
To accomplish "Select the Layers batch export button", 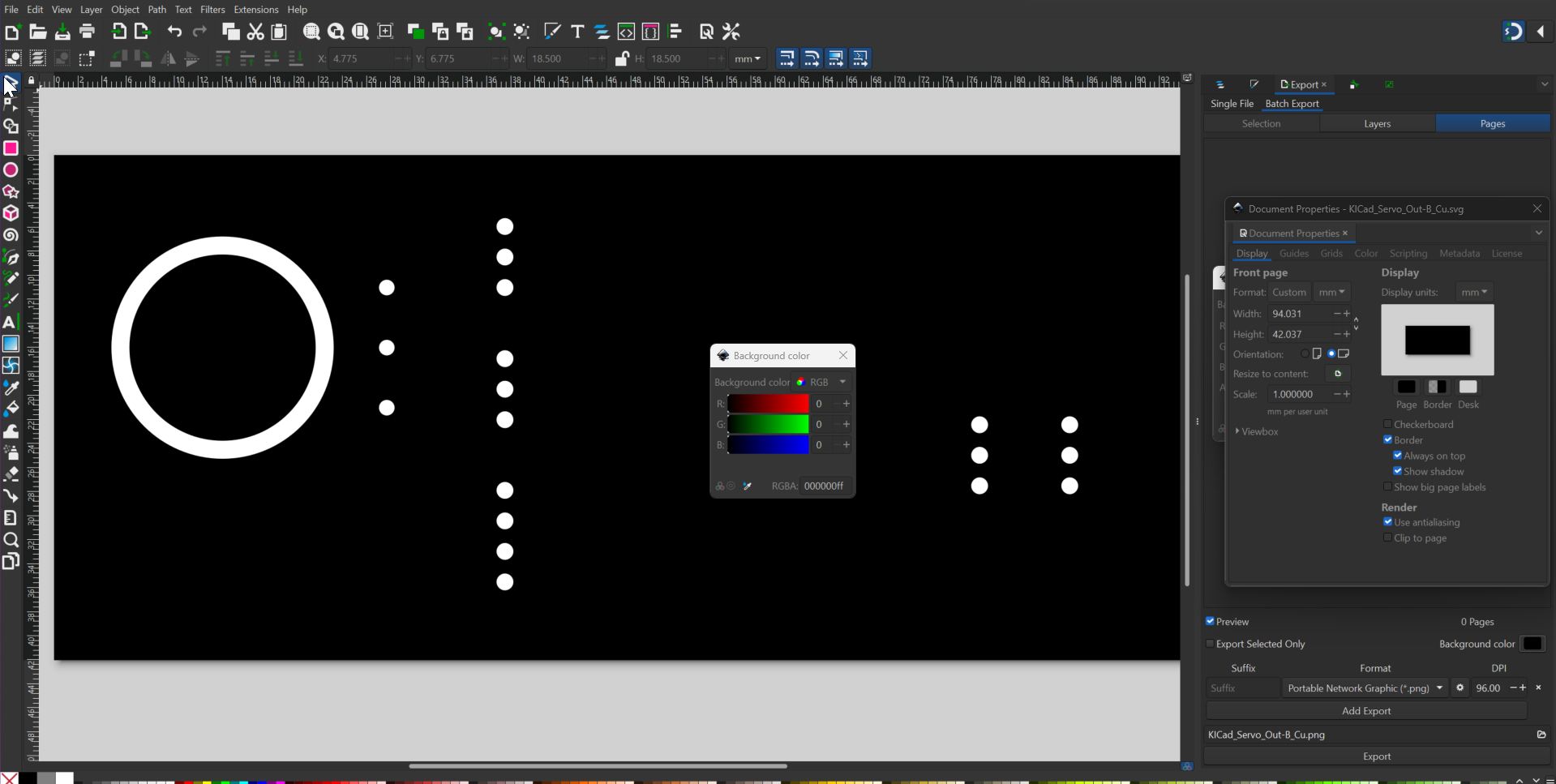I will [x=1377, y=123].
